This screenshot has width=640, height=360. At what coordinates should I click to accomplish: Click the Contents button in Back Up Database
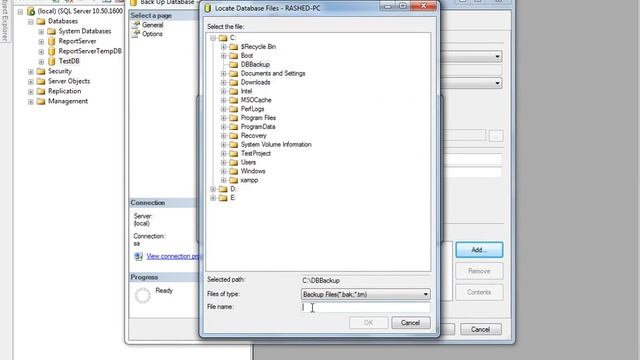(x=479, y=292)
